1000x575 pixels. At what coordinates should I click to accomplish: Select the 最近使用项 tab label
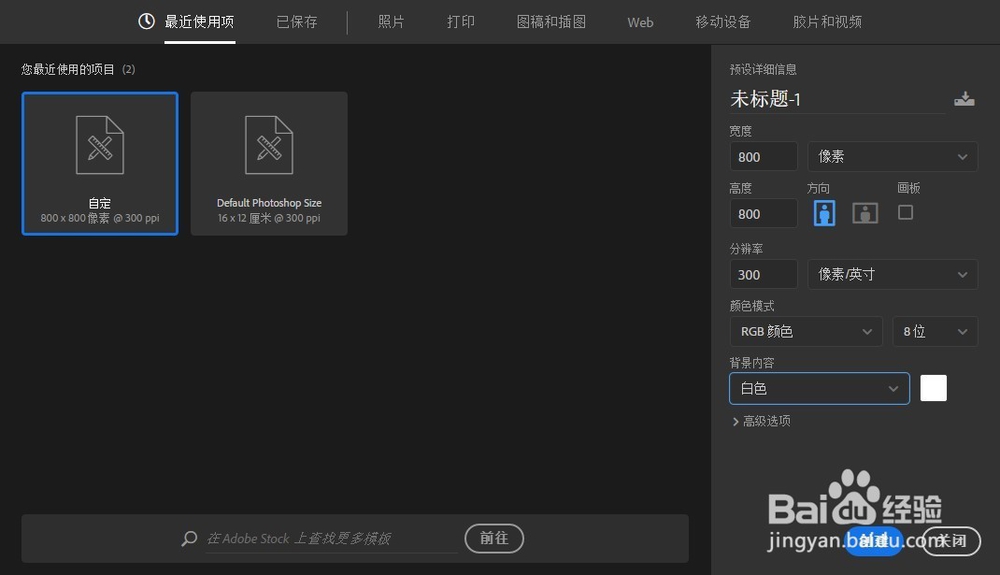pos(200,22)
